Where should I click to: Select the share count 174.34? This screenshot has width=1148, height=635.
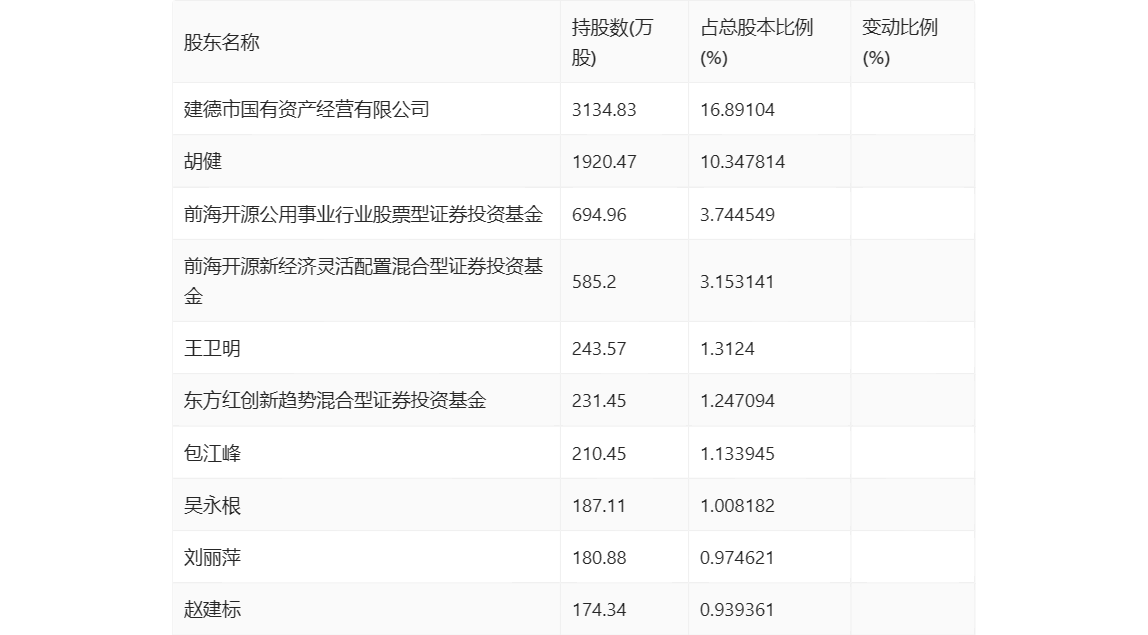pyautogui.click(x=599, y=609)
